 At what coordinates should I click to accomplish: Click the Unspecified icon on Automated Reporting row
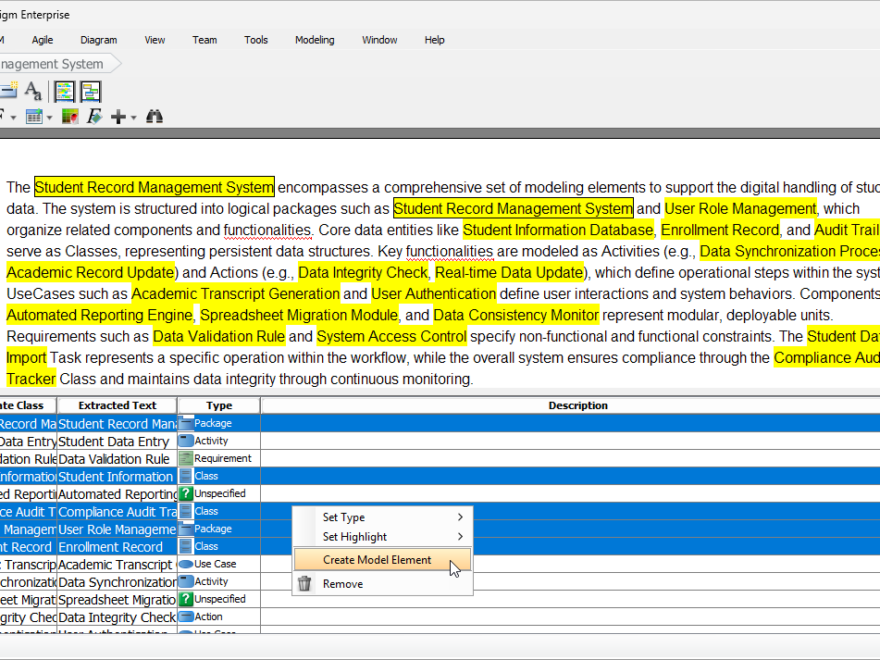[x=186, y=493]
